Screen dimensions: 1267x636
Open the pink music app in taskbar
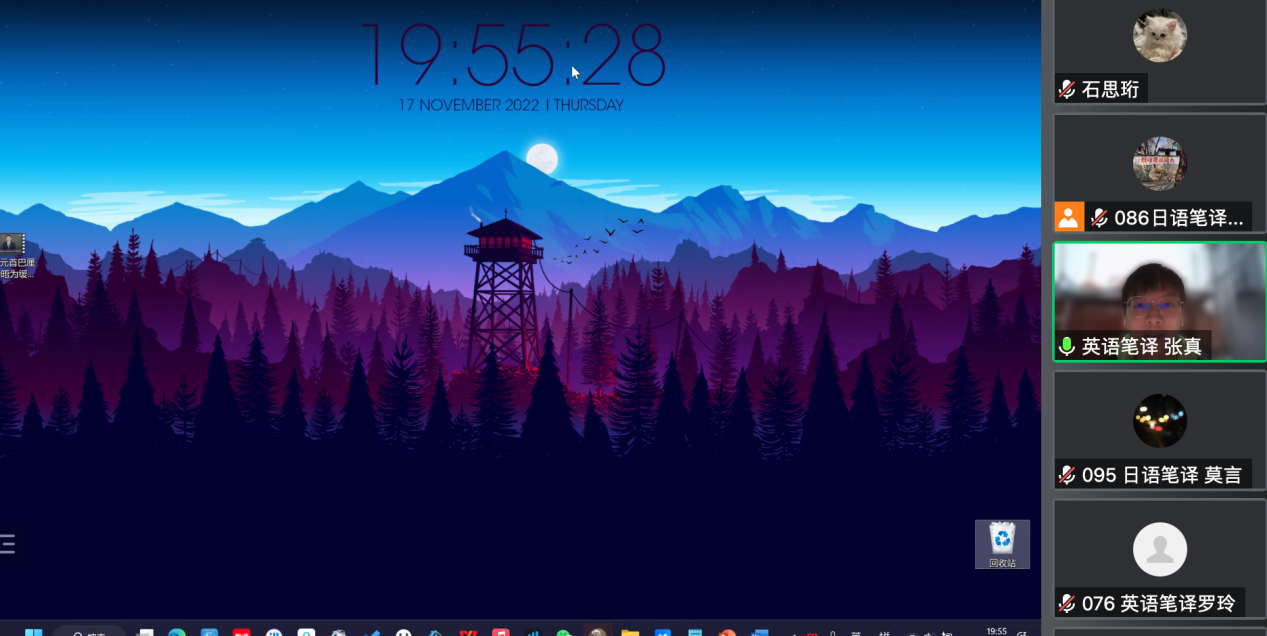(x=501, y=632)
